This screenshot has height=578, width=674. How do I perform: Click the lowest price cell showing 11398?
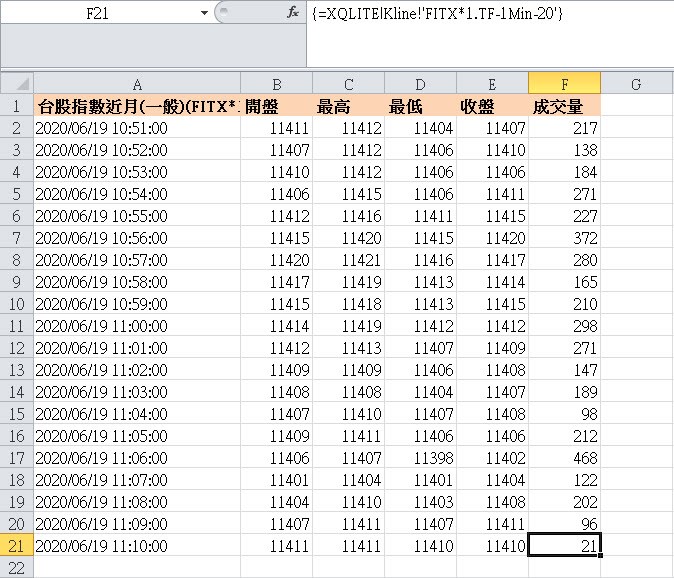click(420, 458)
